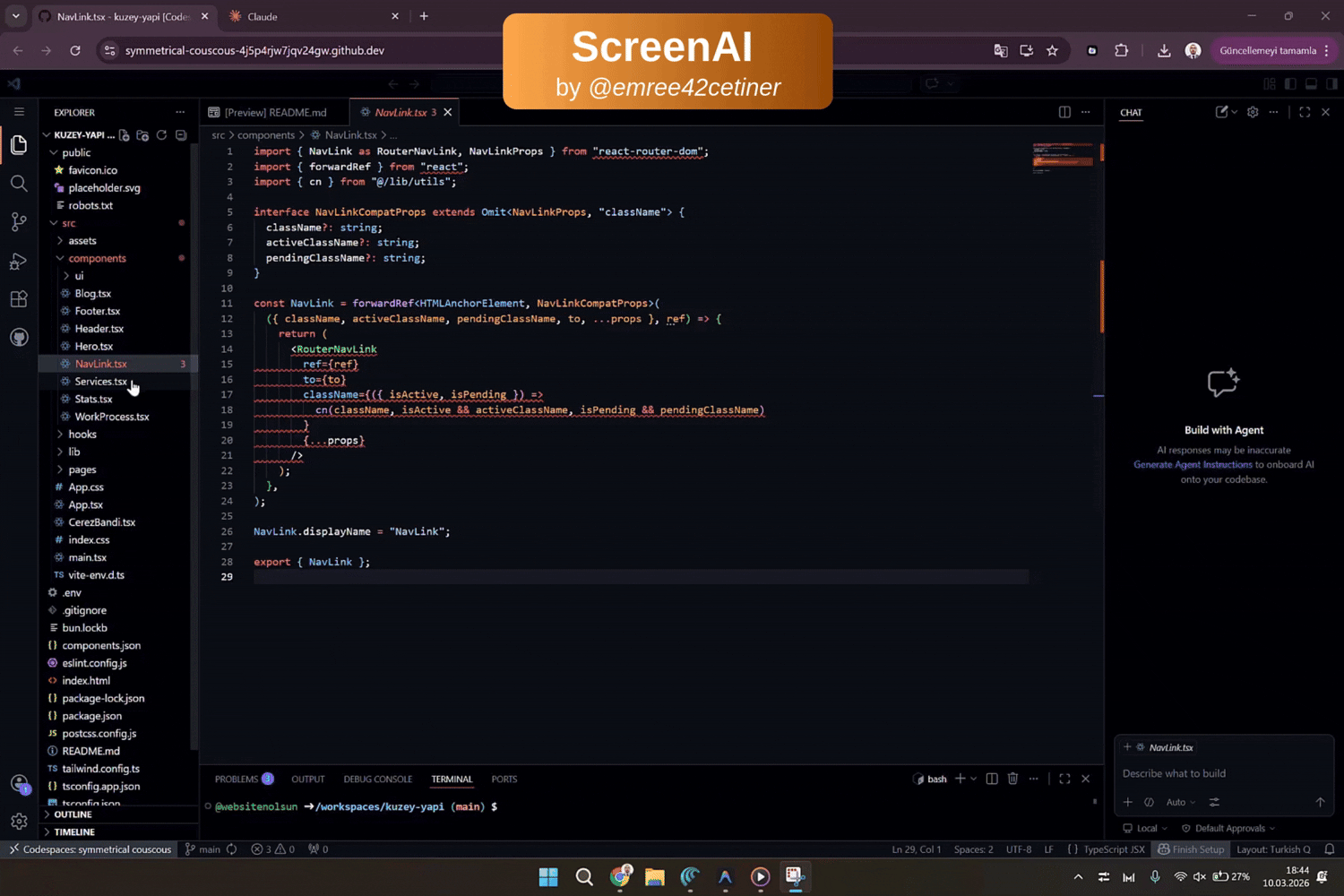Switch to the PORTS panel tab
This screenshot has height=896, width=1344.
pos(504,779)
